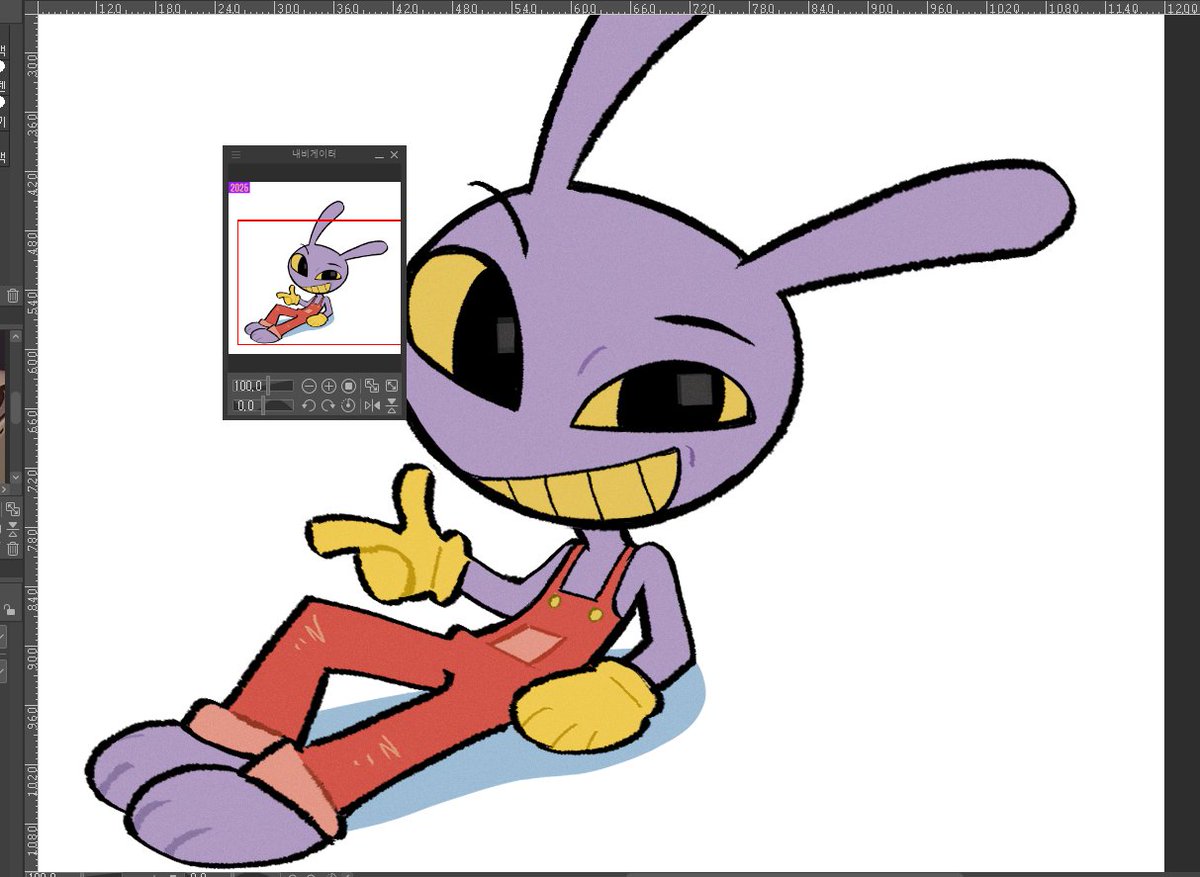Click the Navigator zoom slider
The width and height of the screenshot is (1200, 877).
(280, 386)
